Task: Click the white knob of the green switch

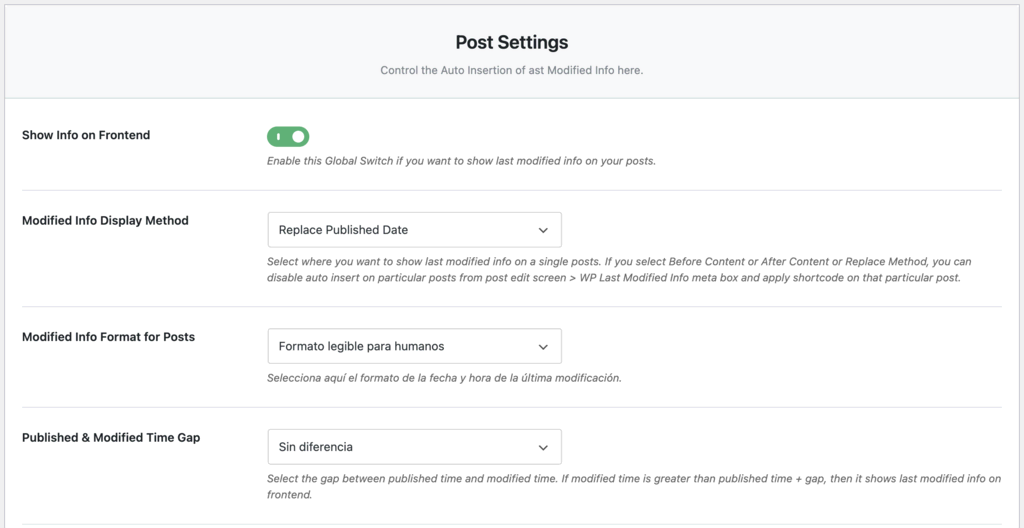Action: tap(298, 136)
